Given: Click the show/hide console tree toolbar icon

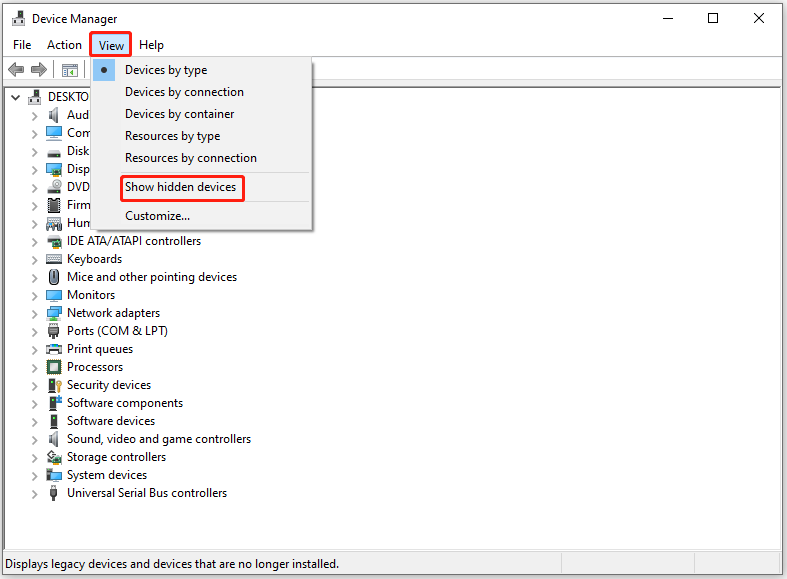Looking at the screenshot, I should (70, 70).
